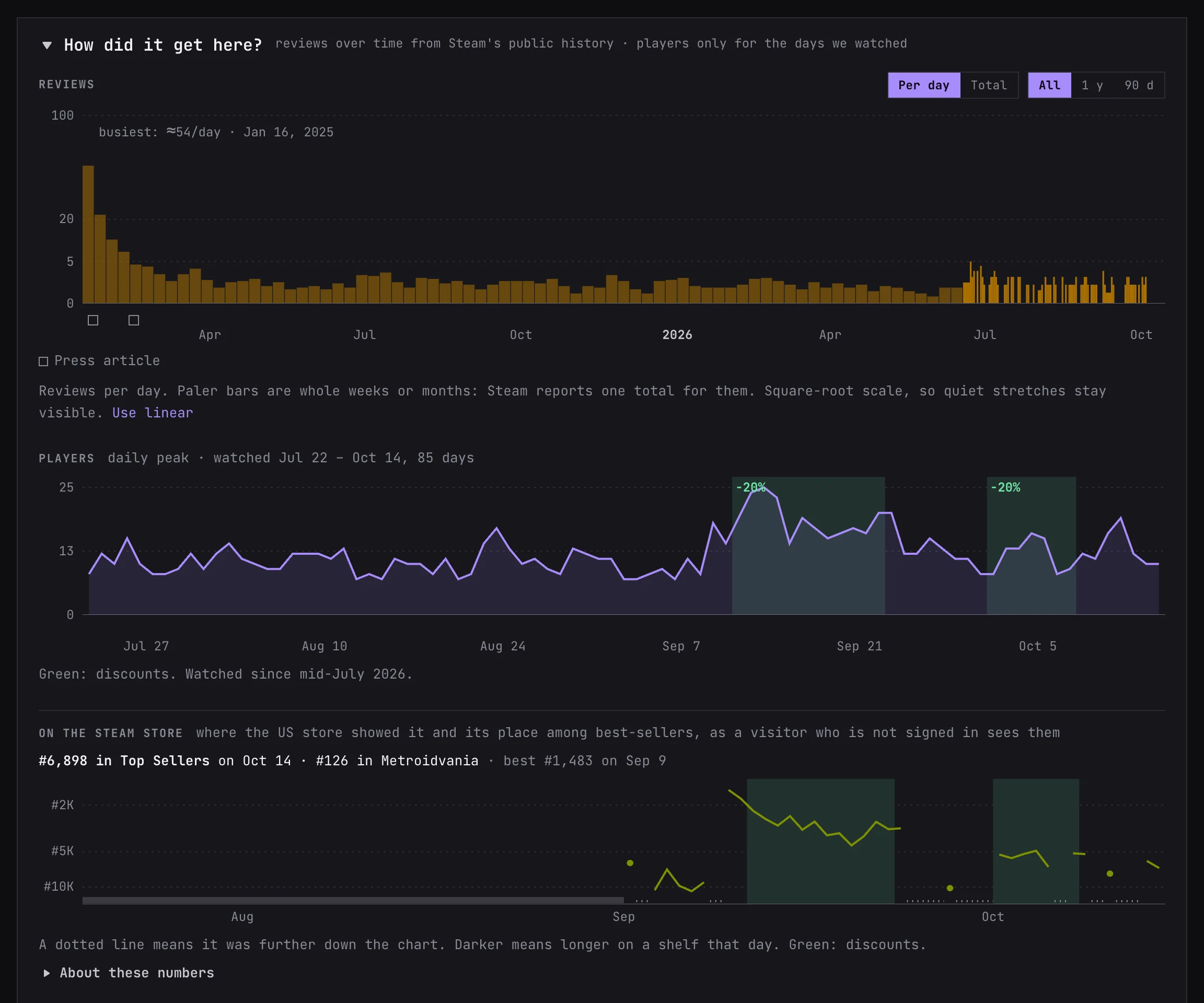Click the Press article legend square icon
The width and height of the screenshot is (1204, 1003).
43,361
